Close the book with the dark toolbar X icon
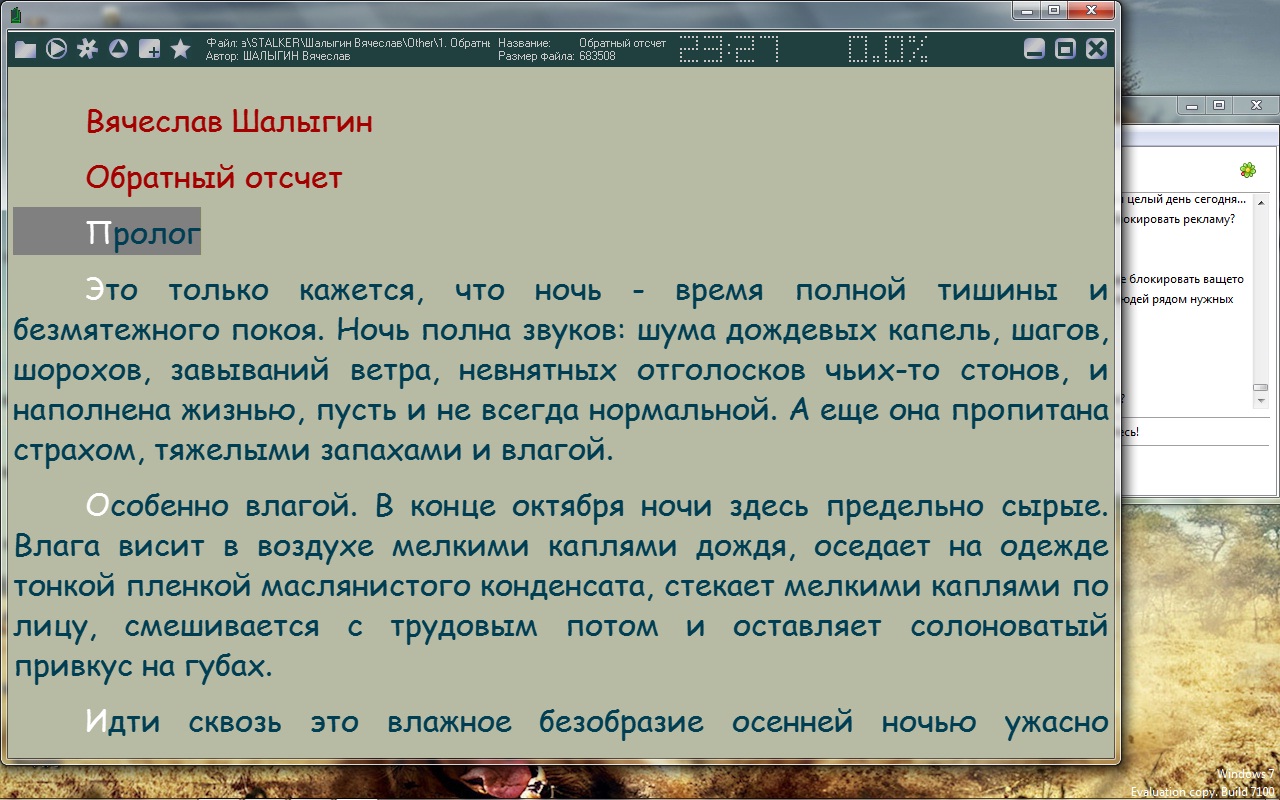Image resolution: width=1280 pixels, height=800 pixels. click(1097, 49)
